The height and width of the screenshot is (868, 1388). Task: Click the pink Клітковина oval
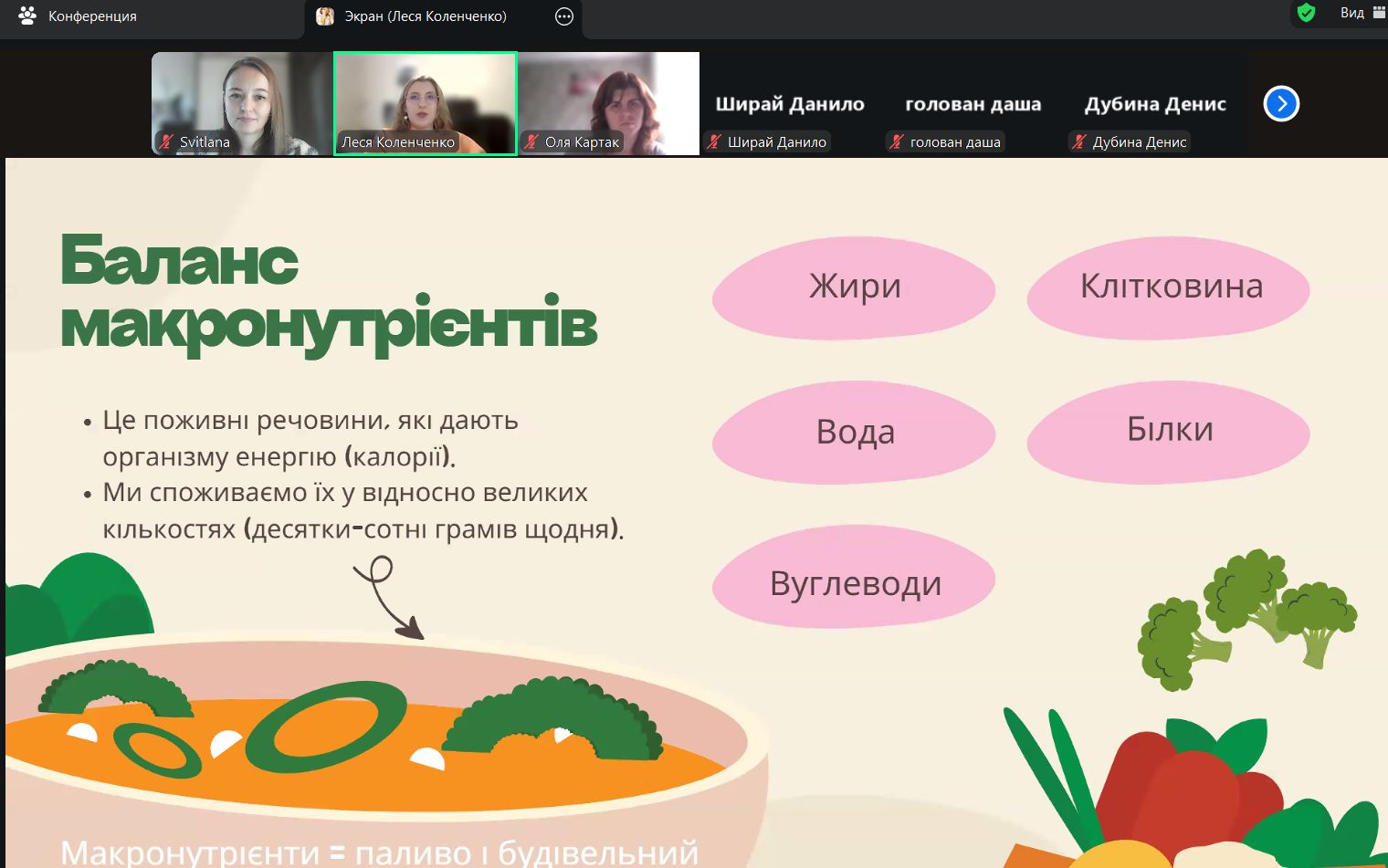[1169, 288]
